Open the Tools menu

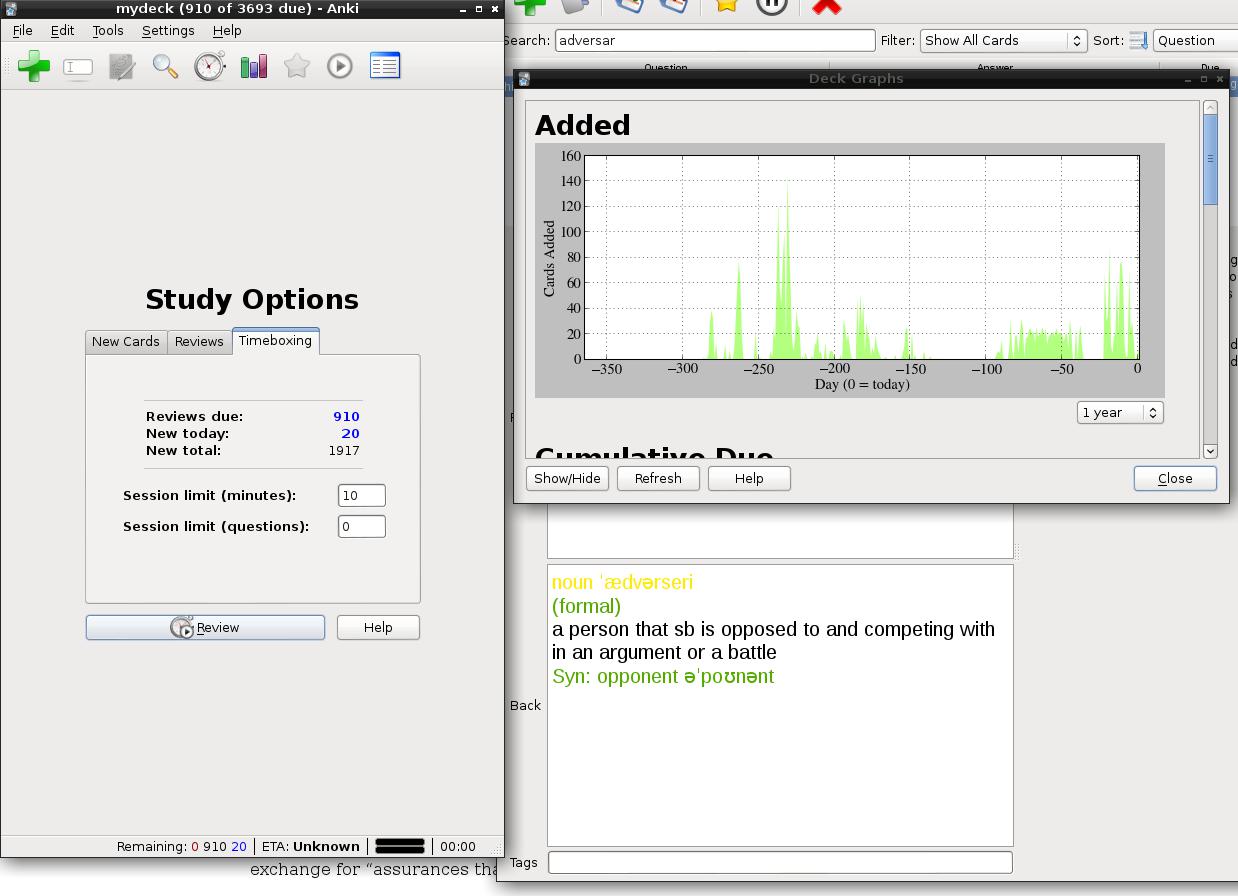pyautogui.click(x=108, y=30)
